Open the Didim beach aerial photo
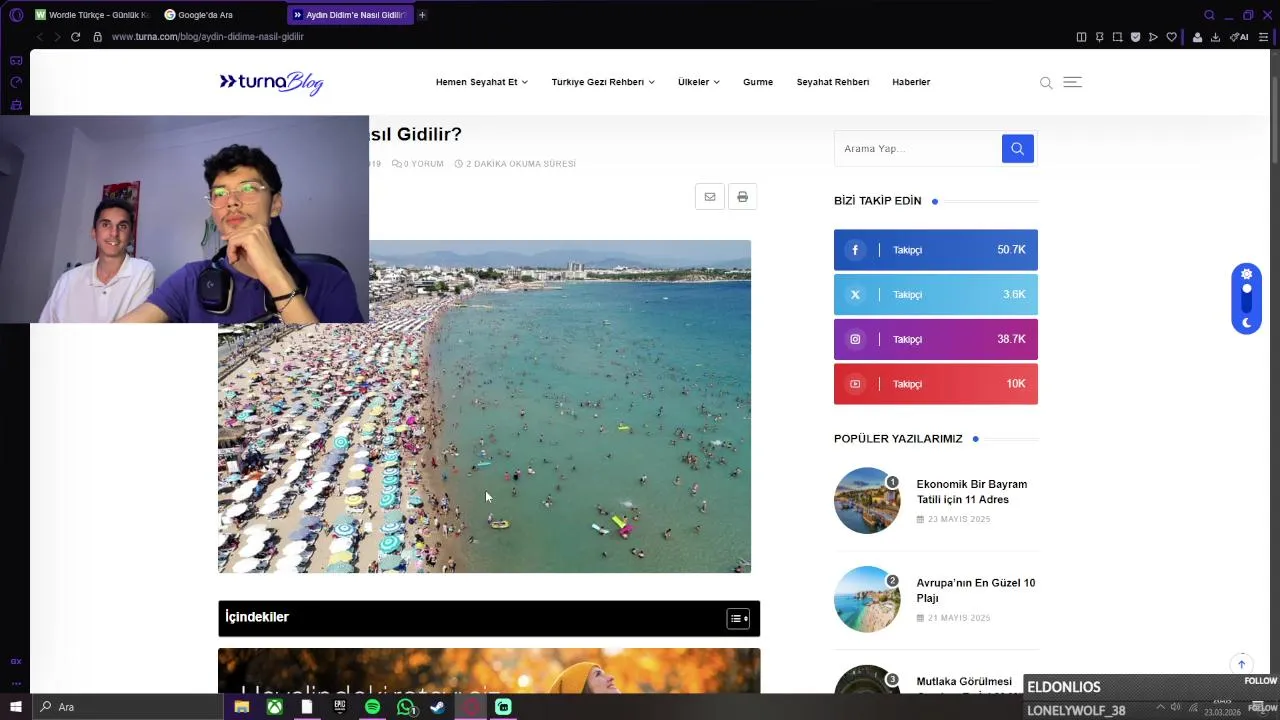Viewport: 1280px width, 720px height. click(x=484, y=406)
